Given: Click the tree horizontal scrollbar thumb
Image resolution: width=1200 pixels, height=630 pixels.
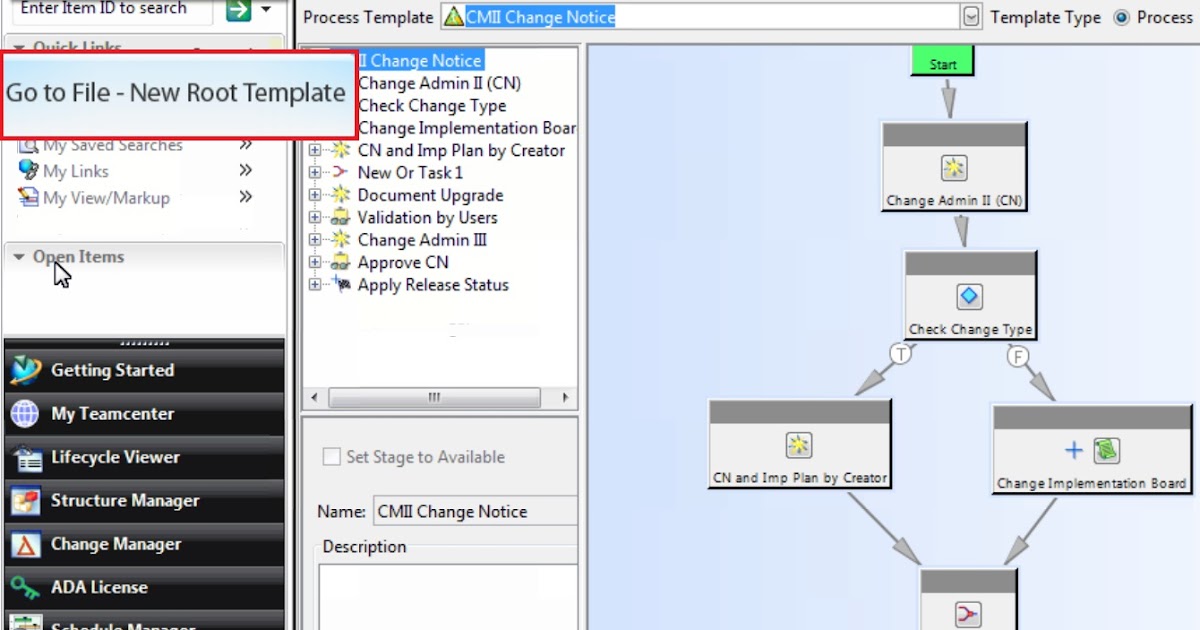Looking at the screenshot, I should click(434, 397).
